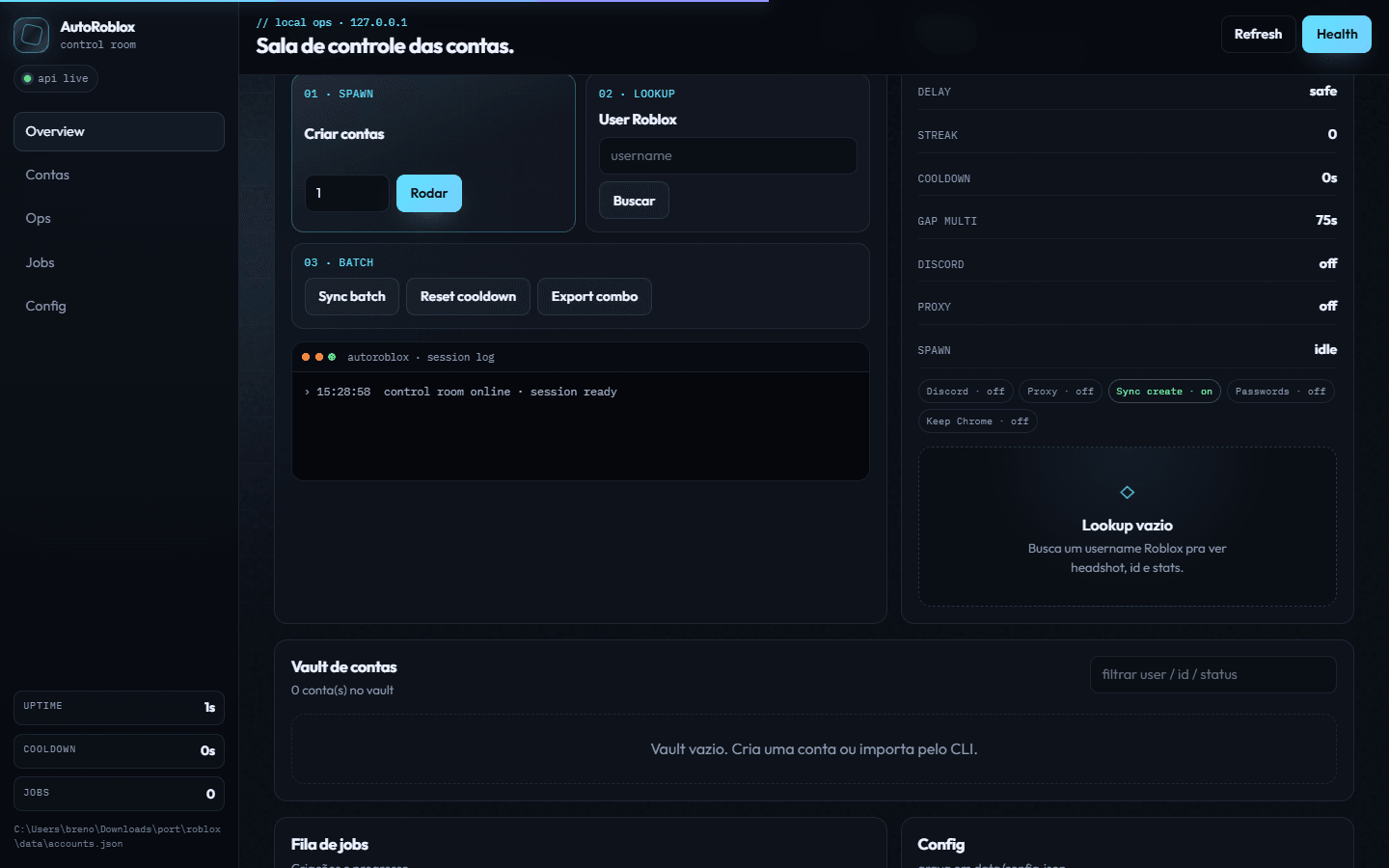This screenshot has width=1389, height=868.
Task: Open the Ops menu item
Action: click(119, 218)
